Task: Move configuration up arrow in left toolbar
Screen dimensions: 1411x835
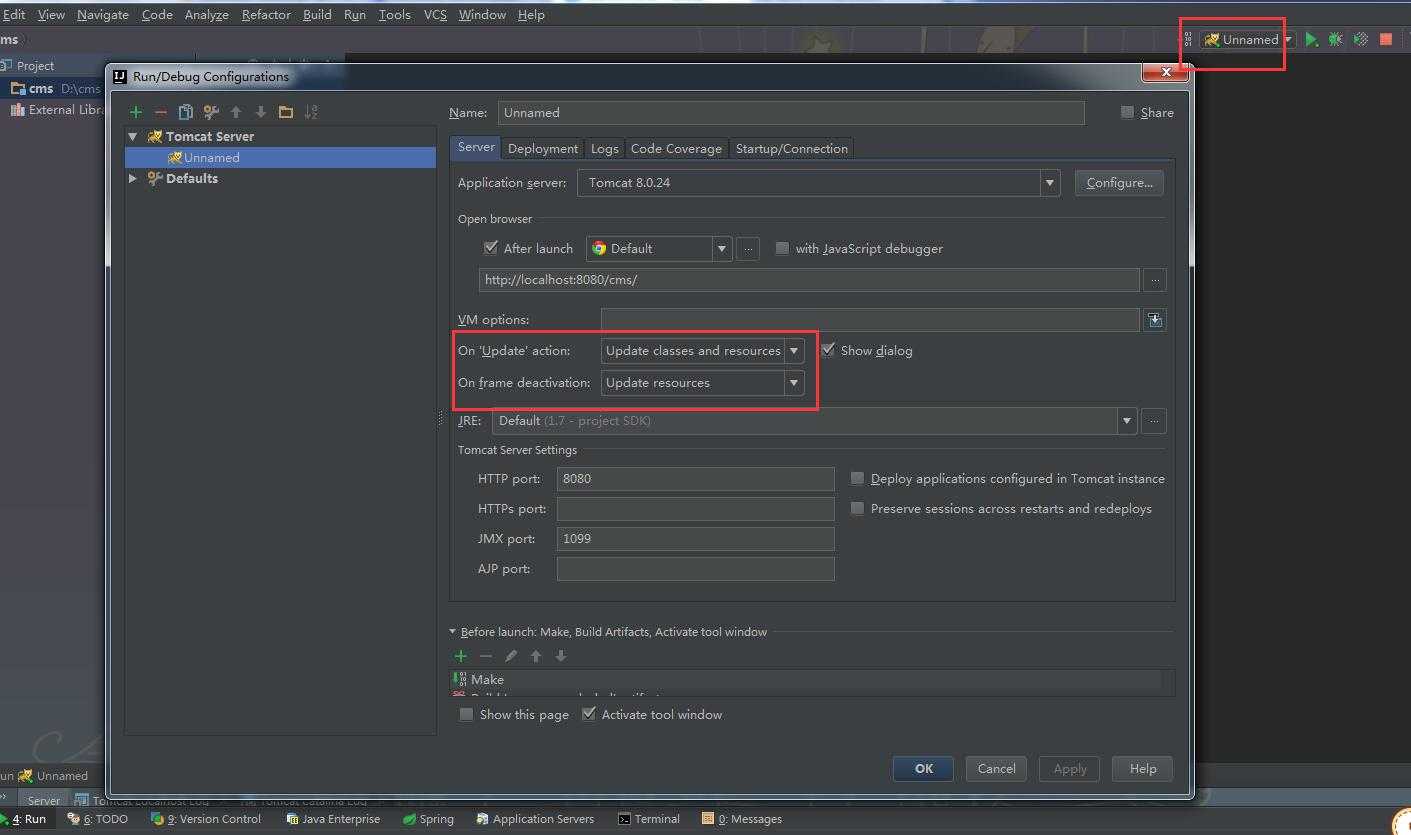Action: click(x=236, y=112)
